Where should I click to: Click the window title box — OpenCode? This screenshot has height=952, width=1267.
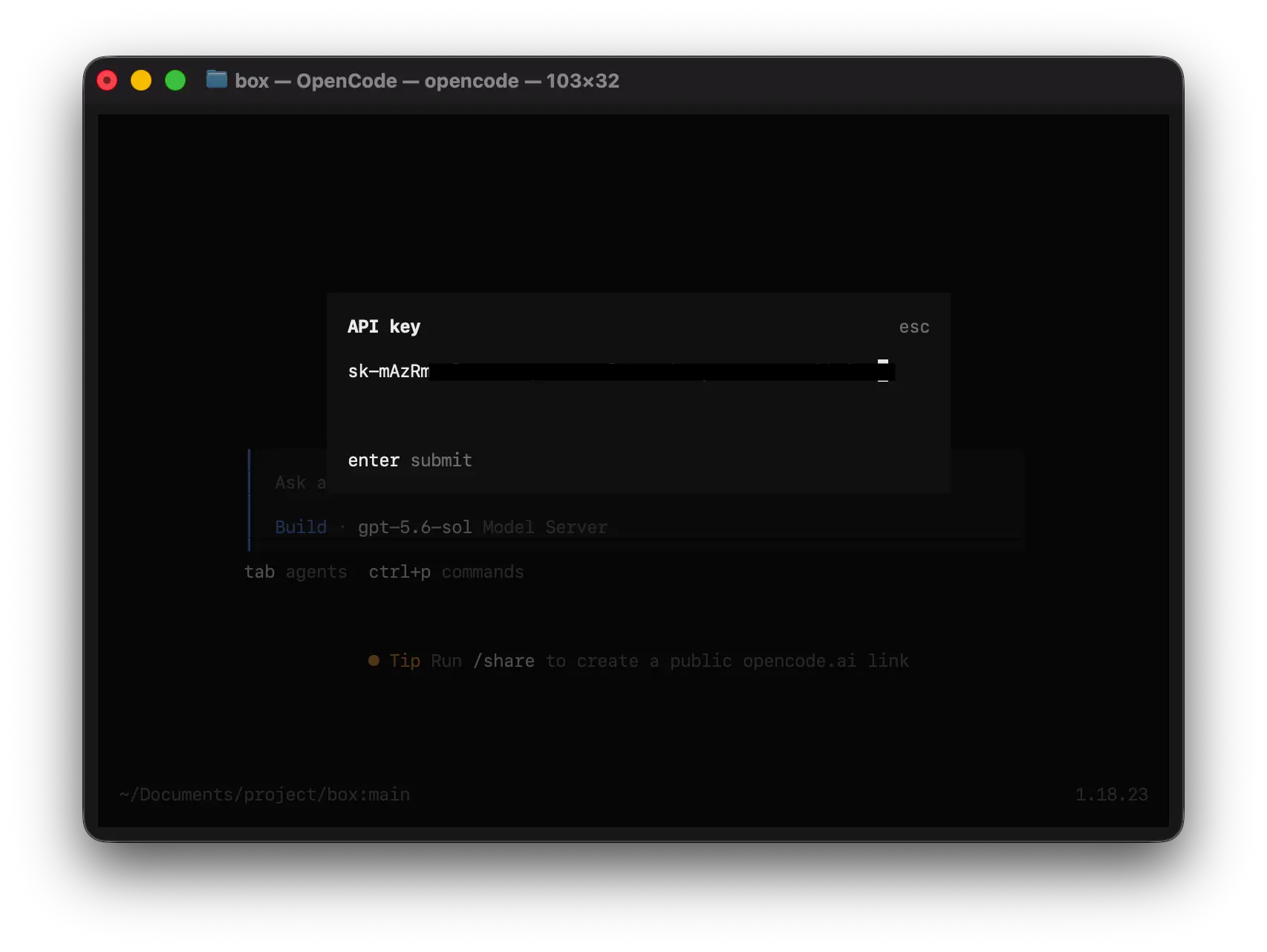(x=427, y=80)
